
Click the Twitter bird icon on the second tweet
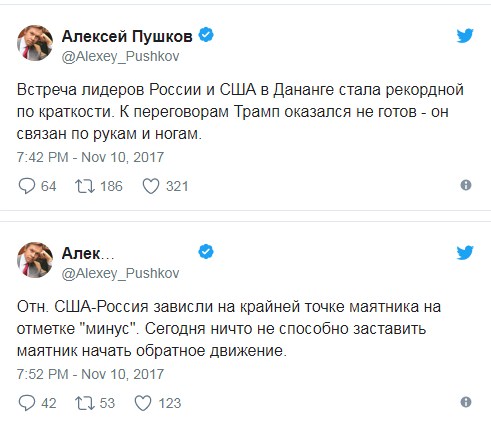pos(465,252)
